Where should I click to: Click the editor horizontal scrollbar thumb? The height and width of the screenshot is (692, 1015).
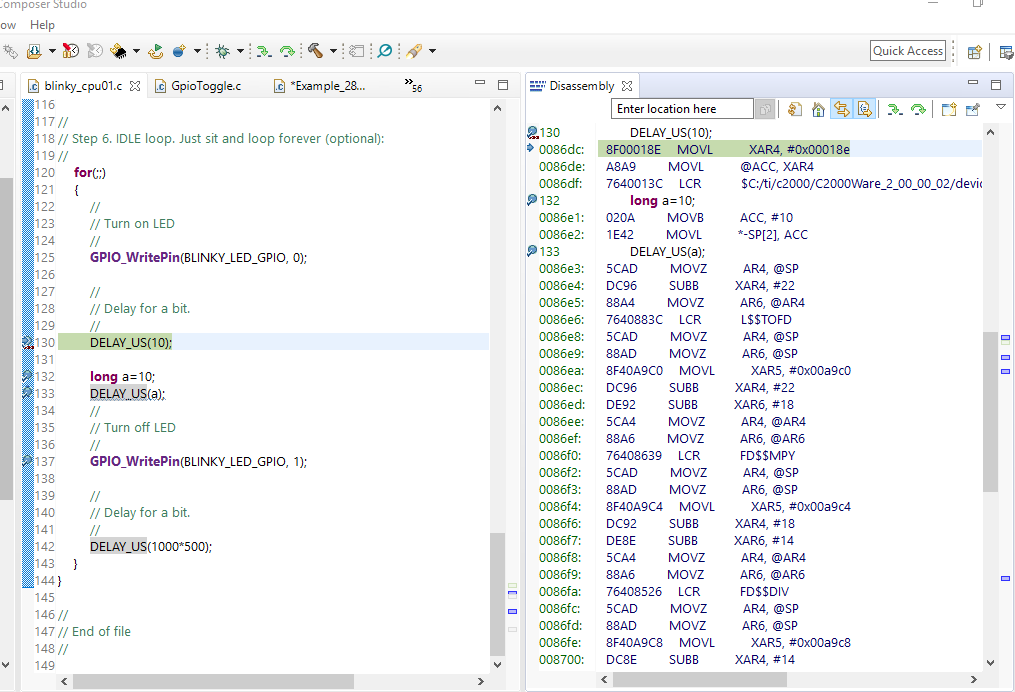click(x=215, y=681)
